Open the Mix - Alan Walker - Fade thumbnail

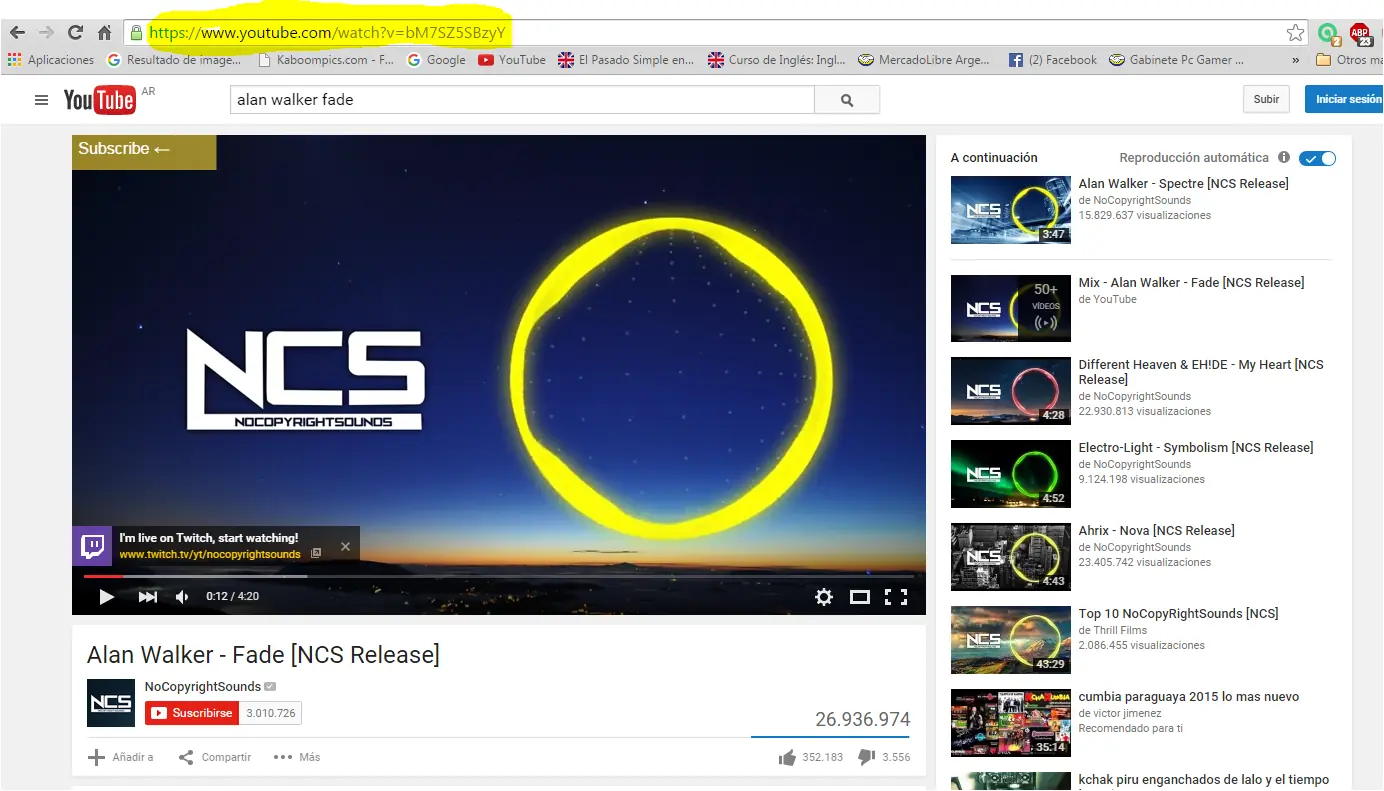point(1011,309)
